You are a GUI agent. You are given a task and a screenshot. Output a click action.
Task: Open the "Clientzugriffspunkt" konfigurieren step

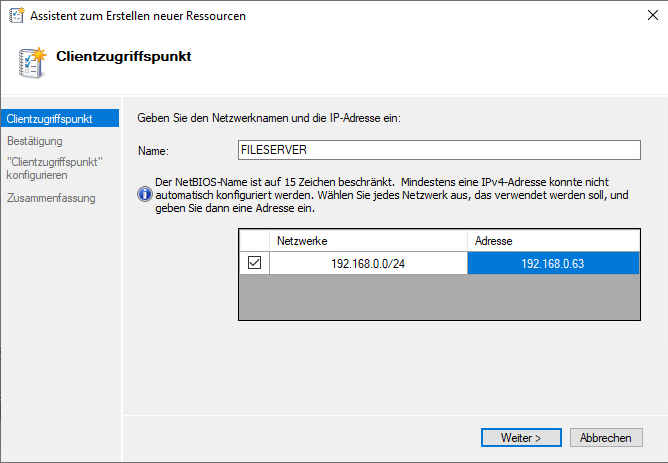(55, 167)
